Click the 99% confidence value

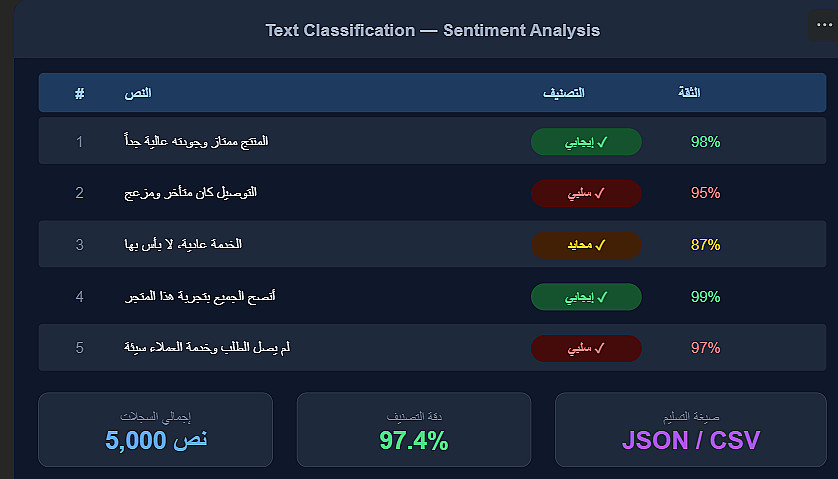pyautogui.click(x=705, y=297)
